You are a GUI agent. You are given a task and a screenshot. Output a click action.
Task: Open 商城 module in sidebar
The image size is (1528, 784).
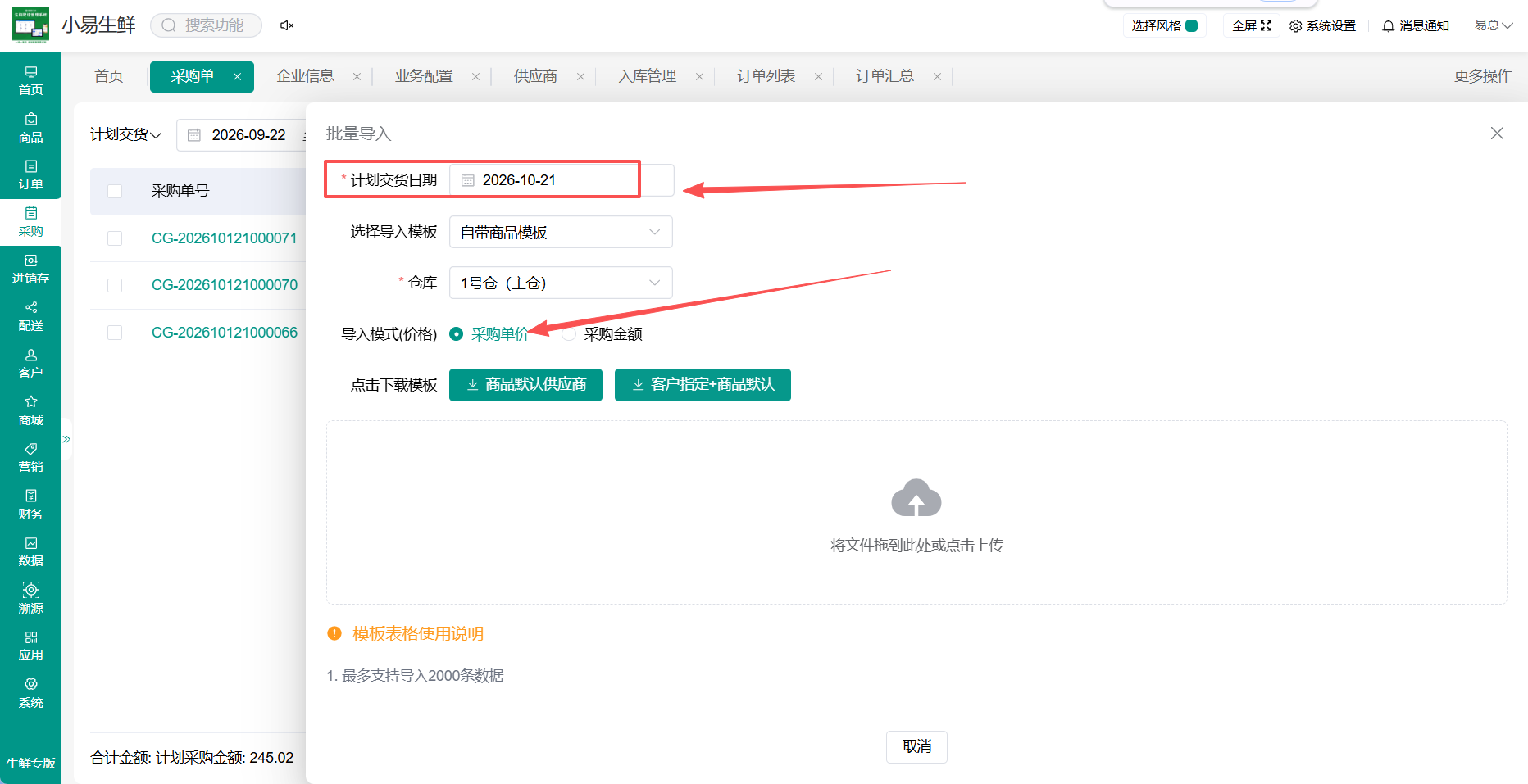tap(30, 410)
